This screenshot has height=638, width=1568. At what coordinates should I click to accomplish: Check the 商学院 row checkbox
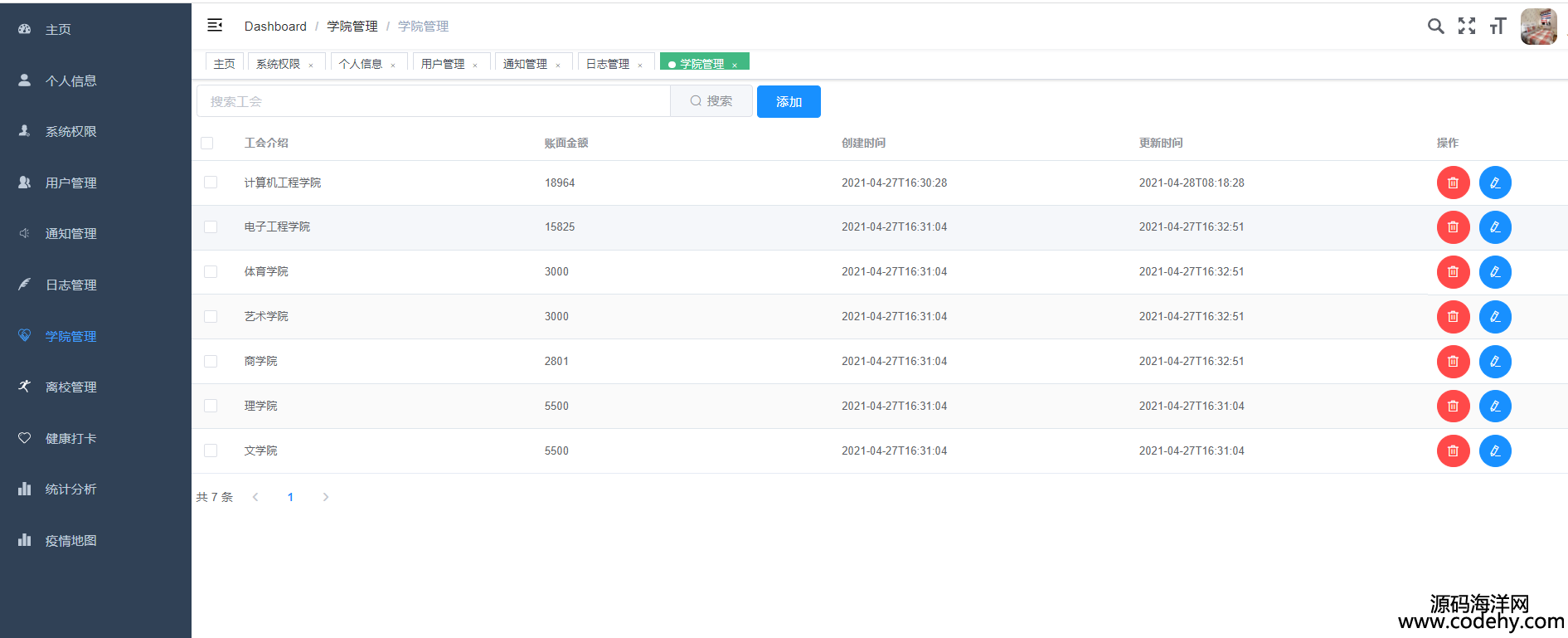pyautogui.click(x=211, y=362)
